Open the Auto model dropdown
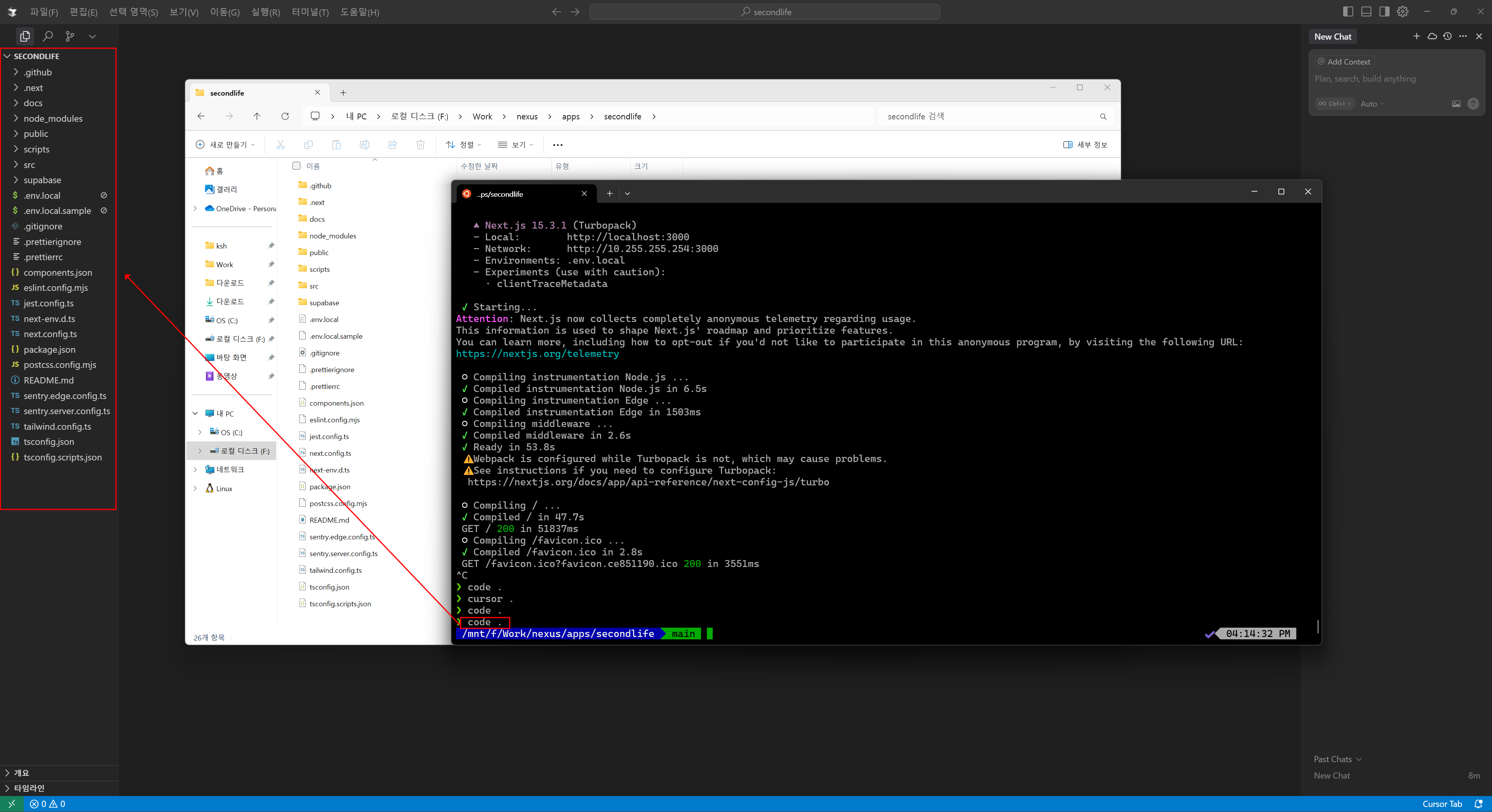 click(x=1371, y=103)
